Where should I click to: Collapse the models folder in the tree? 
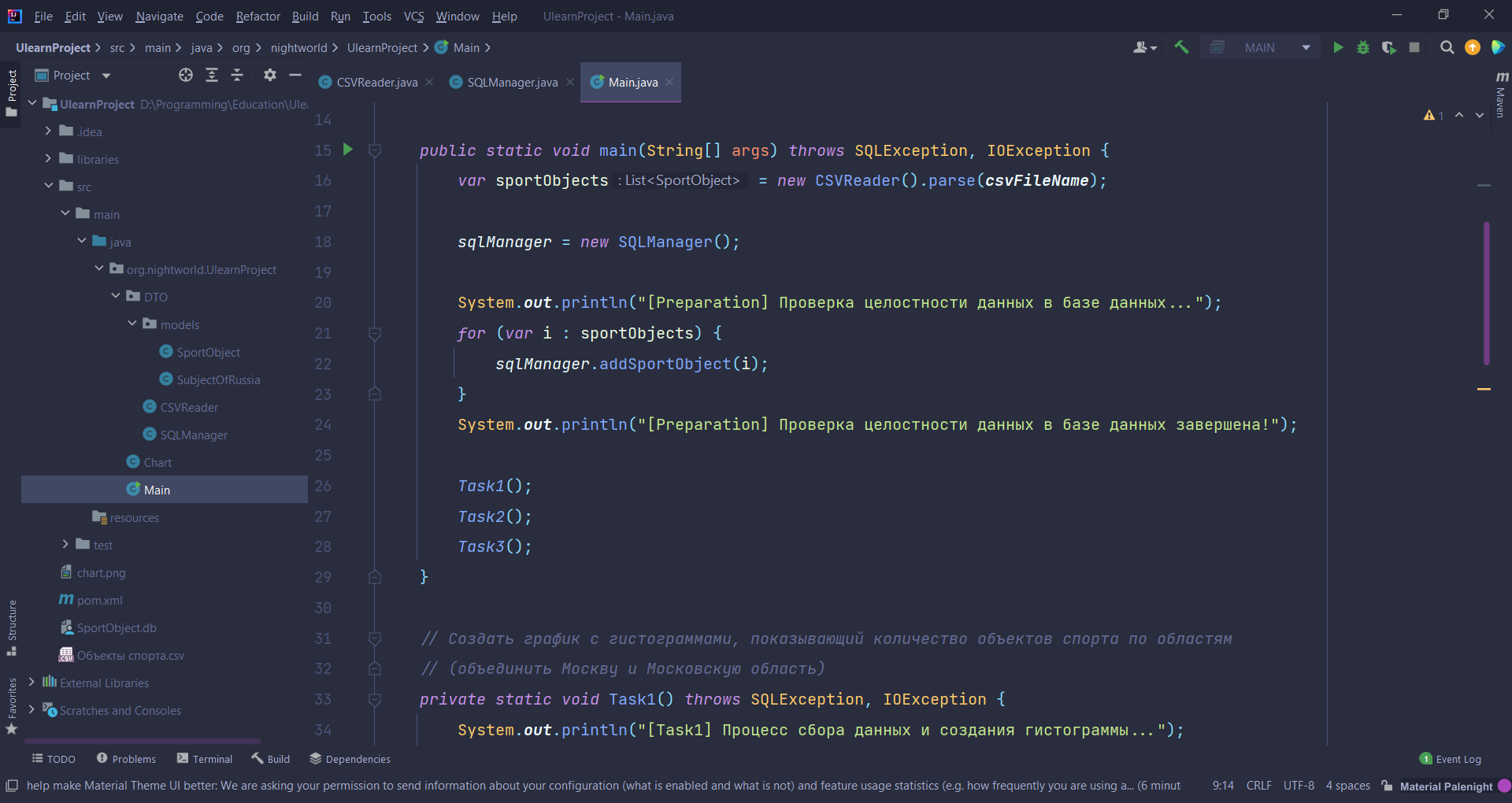[131, 324]
